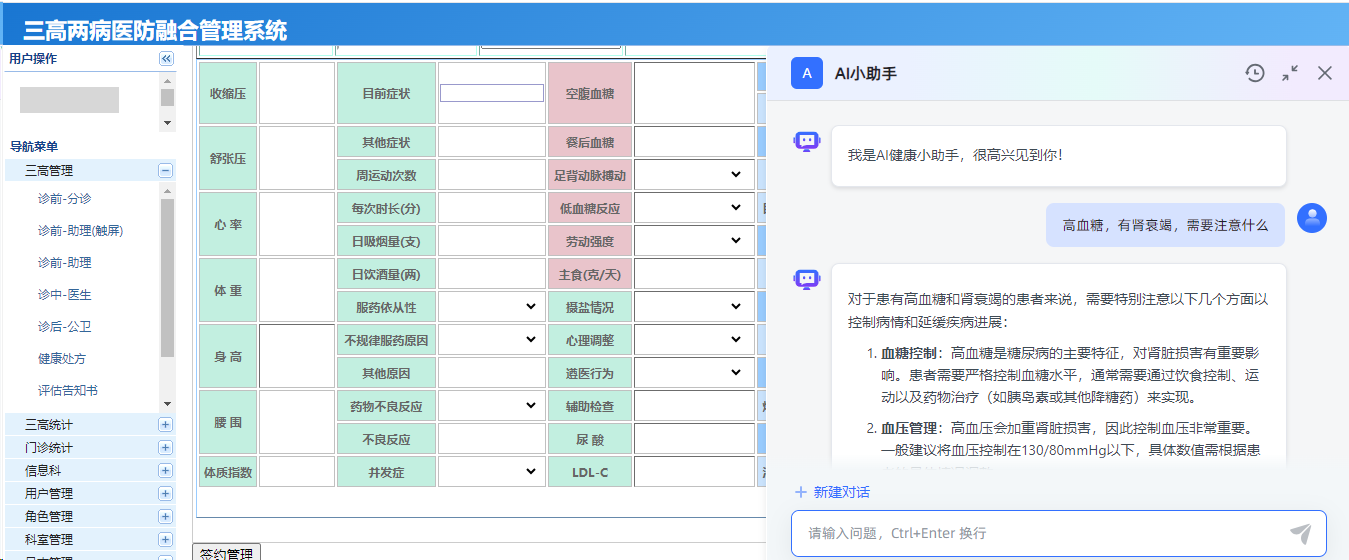
Task: Open 诊后-公卫 menu item
Action: coord(65,327)
